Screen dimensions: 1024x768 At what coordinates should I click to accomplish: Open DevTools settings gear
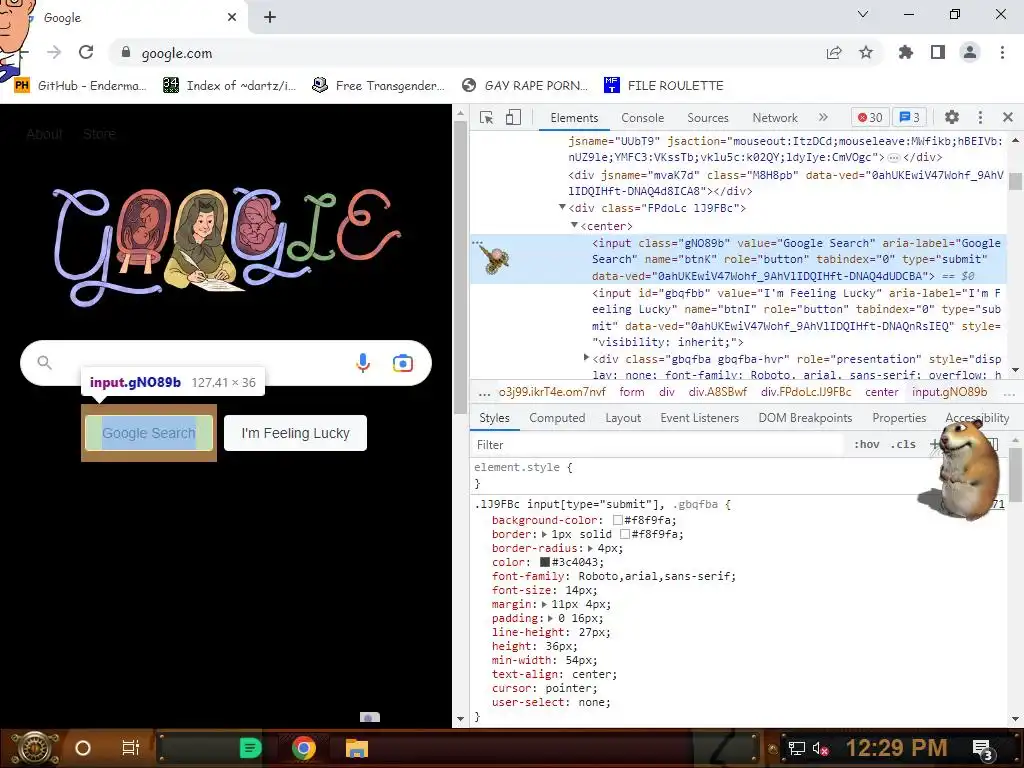point(952,118)
